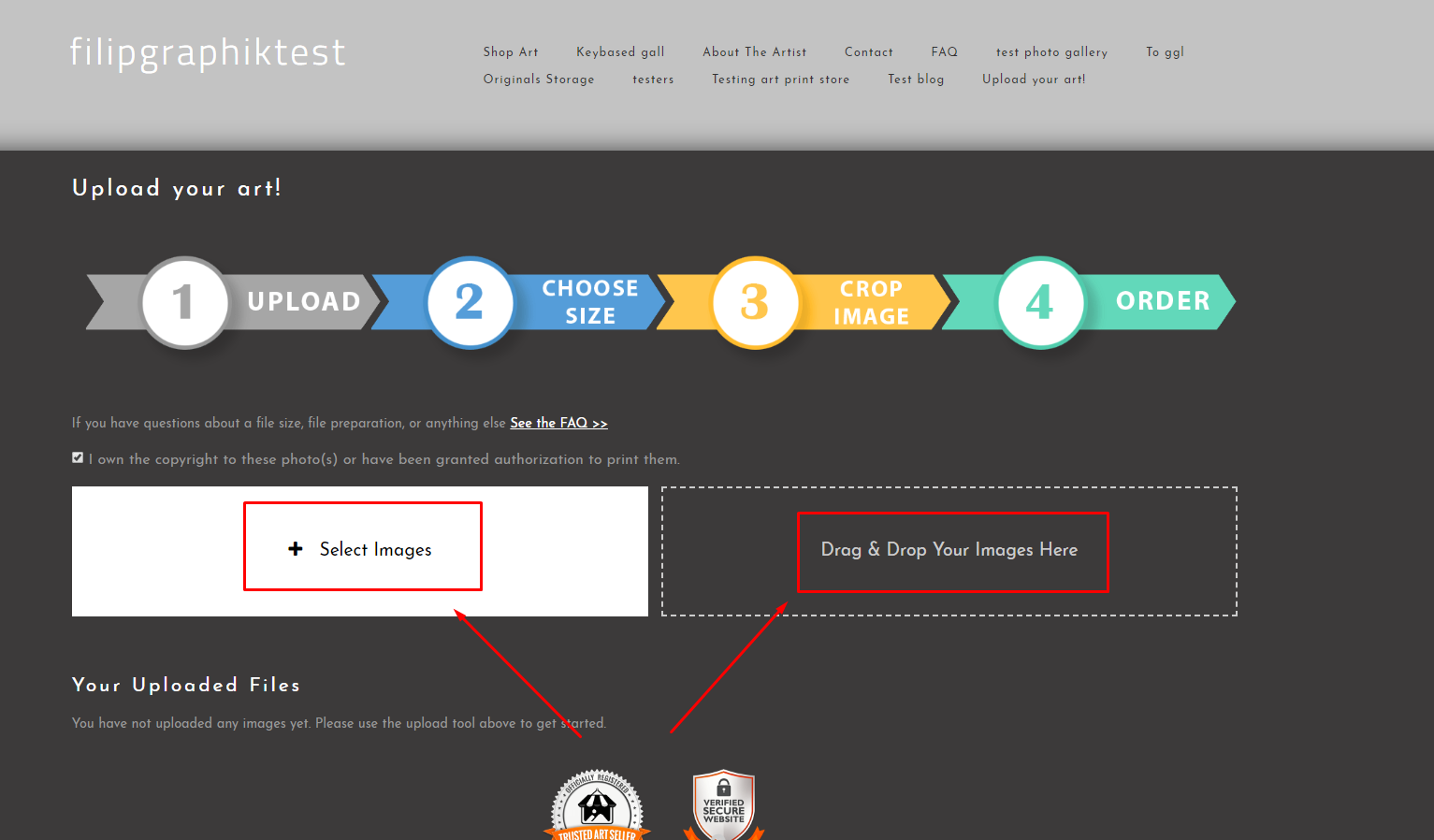
Task: Open the Contact page
Action: pos(868,52)
